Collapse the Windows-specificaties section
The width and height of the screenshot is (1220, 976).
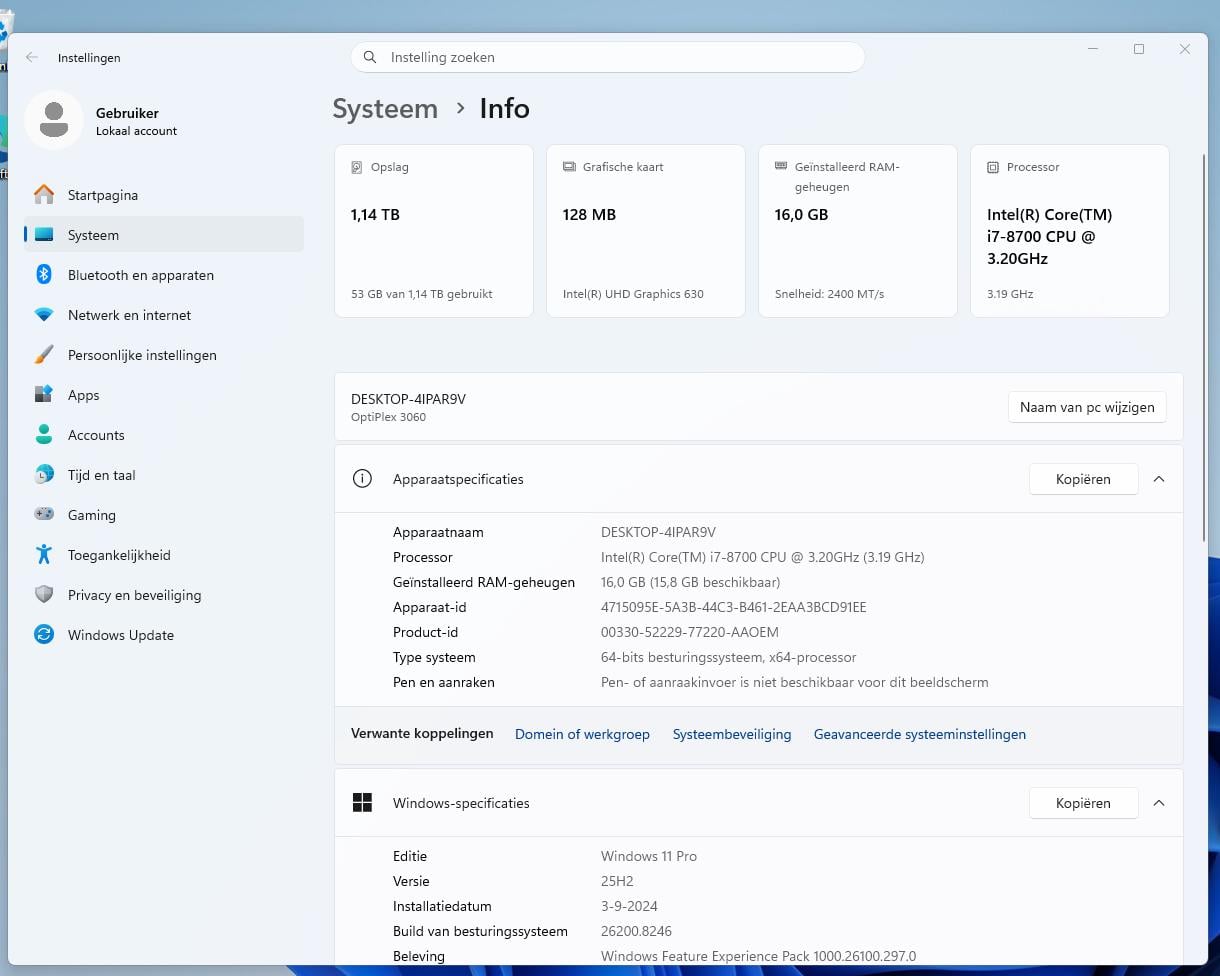tap(1159, 803)
